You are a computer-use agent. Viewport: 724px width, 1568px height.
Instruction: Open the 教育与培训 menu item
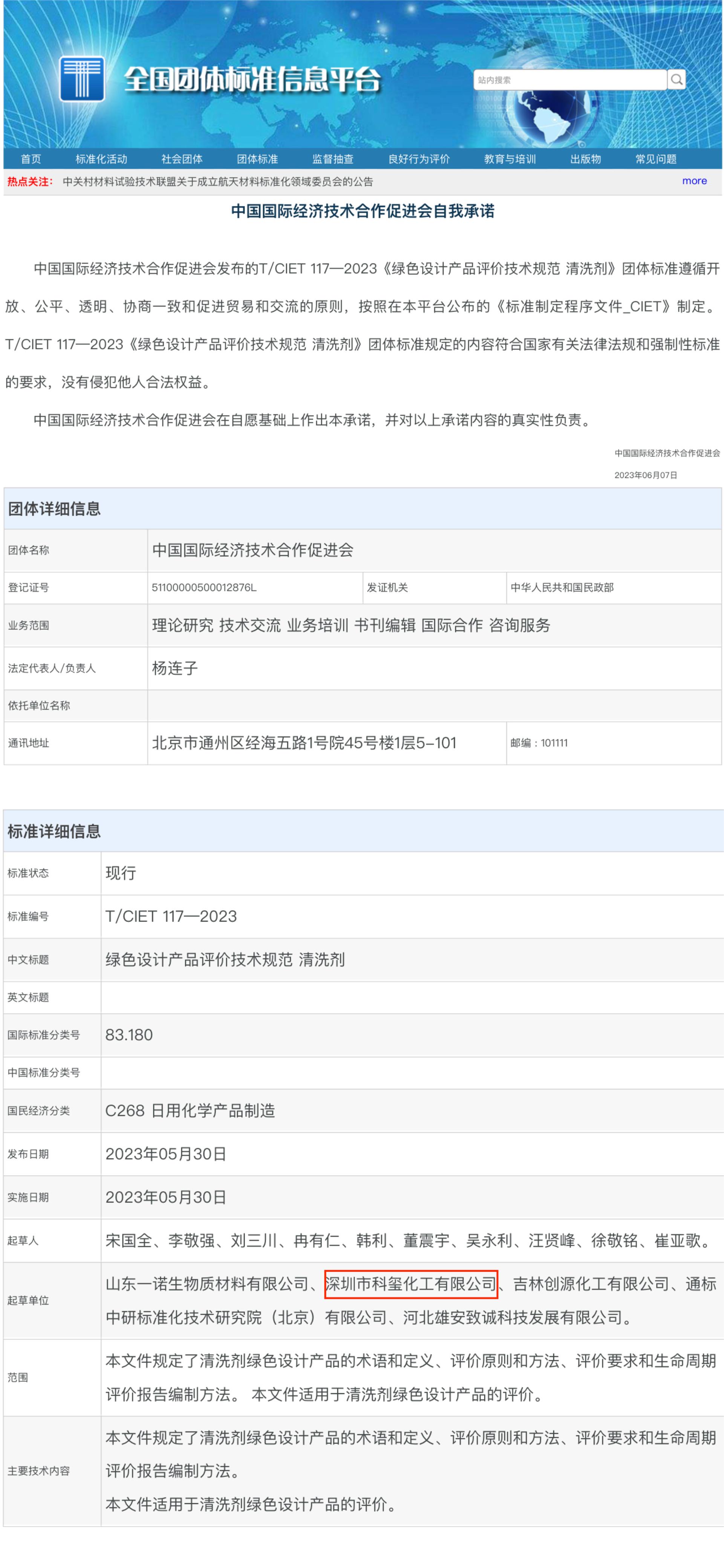[x=509, y=159]
